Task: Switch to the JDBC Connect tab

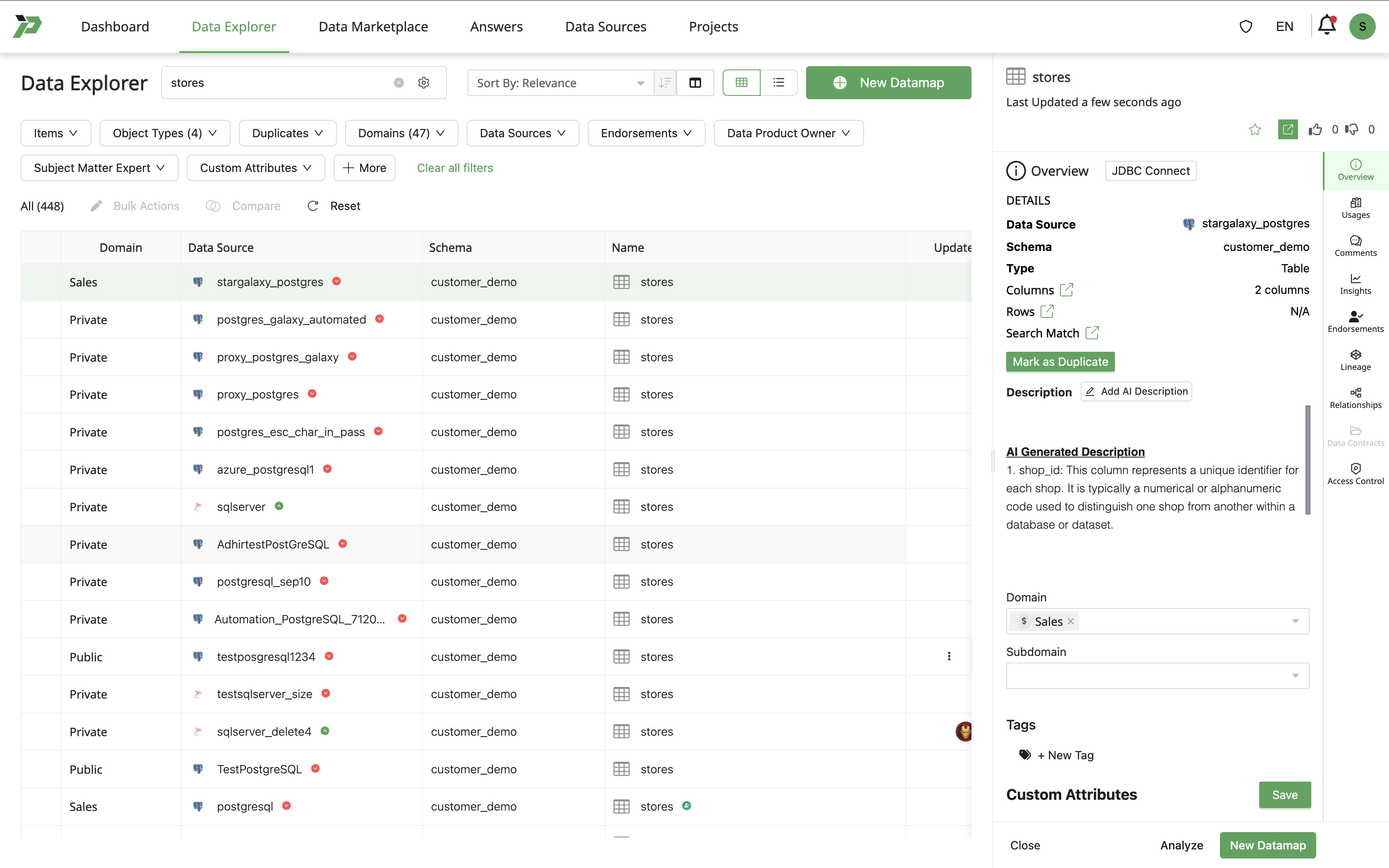Action: (x=1150, y=170)
